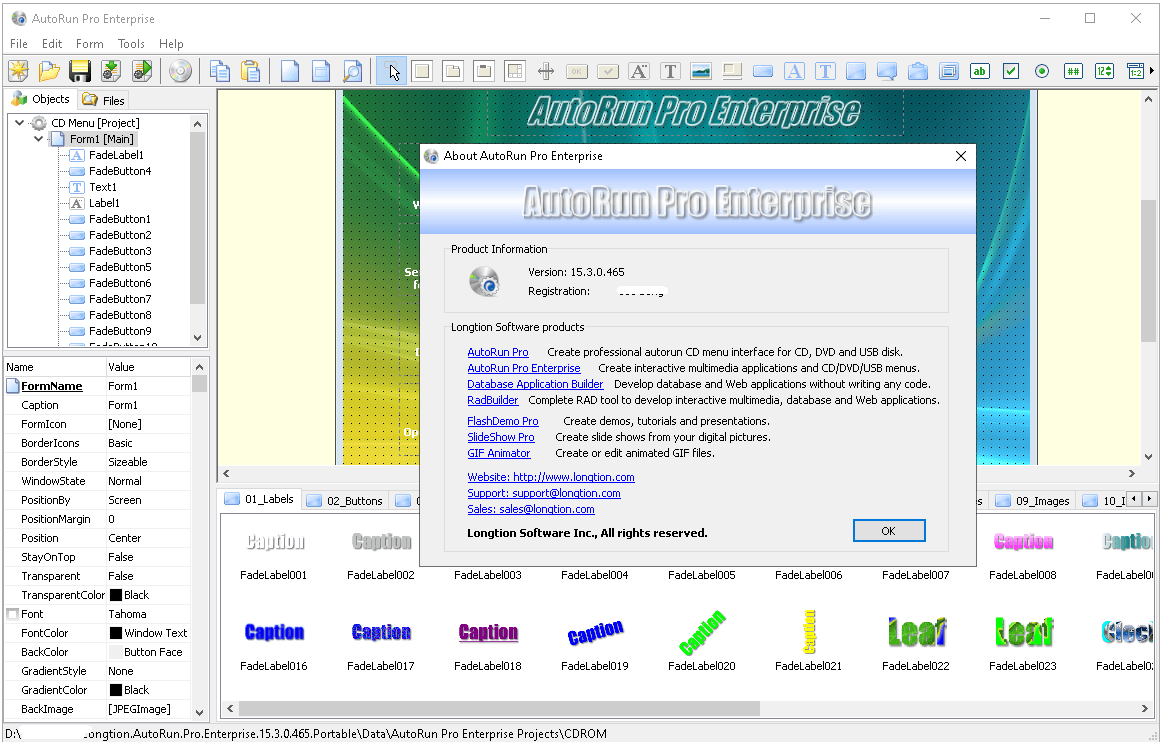Open the SlideShow Pro link
Viewport: 1161px width, 742px height.
pos(501,438)
